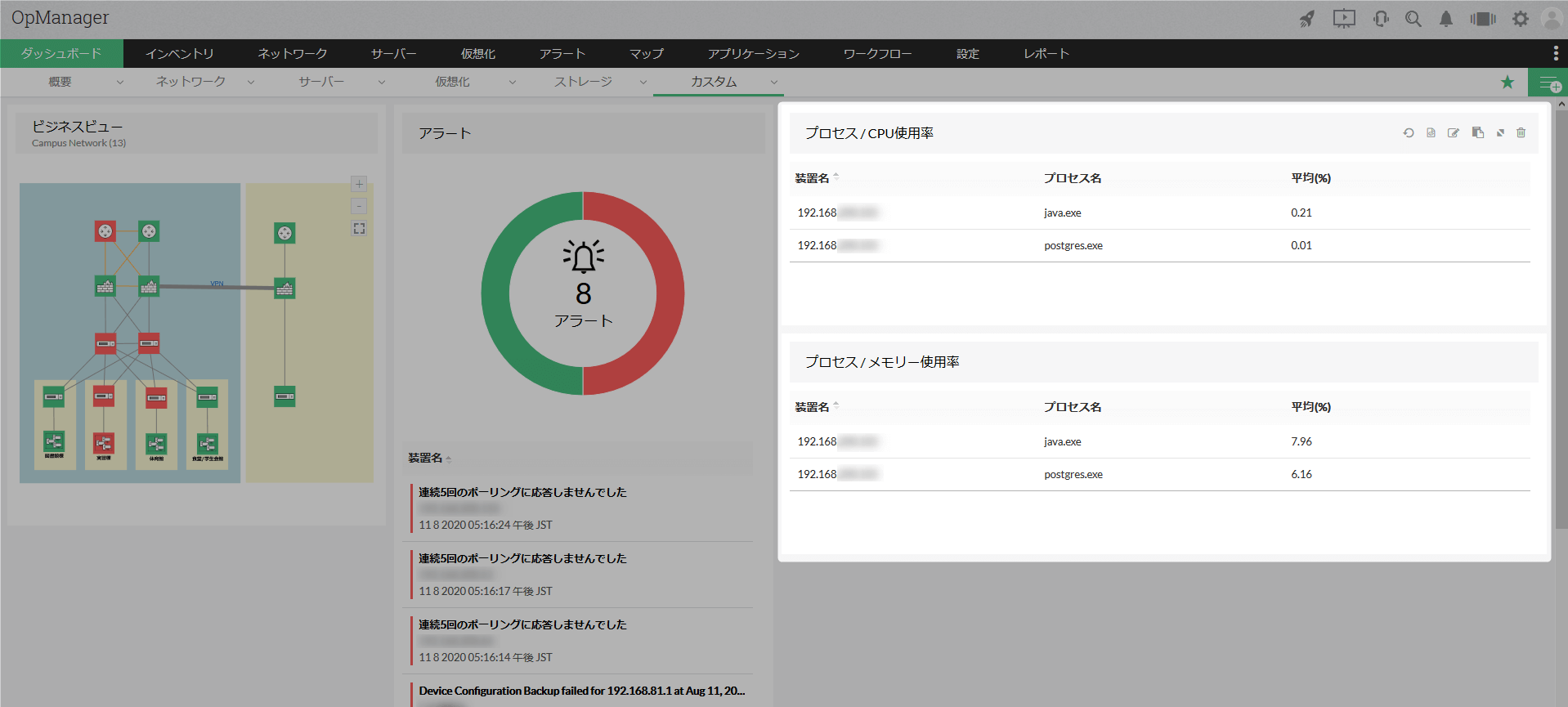Open the カスタム dropdown chevron
The width and height of the screenshot is (1568, 707).
(x=773, y=83)
